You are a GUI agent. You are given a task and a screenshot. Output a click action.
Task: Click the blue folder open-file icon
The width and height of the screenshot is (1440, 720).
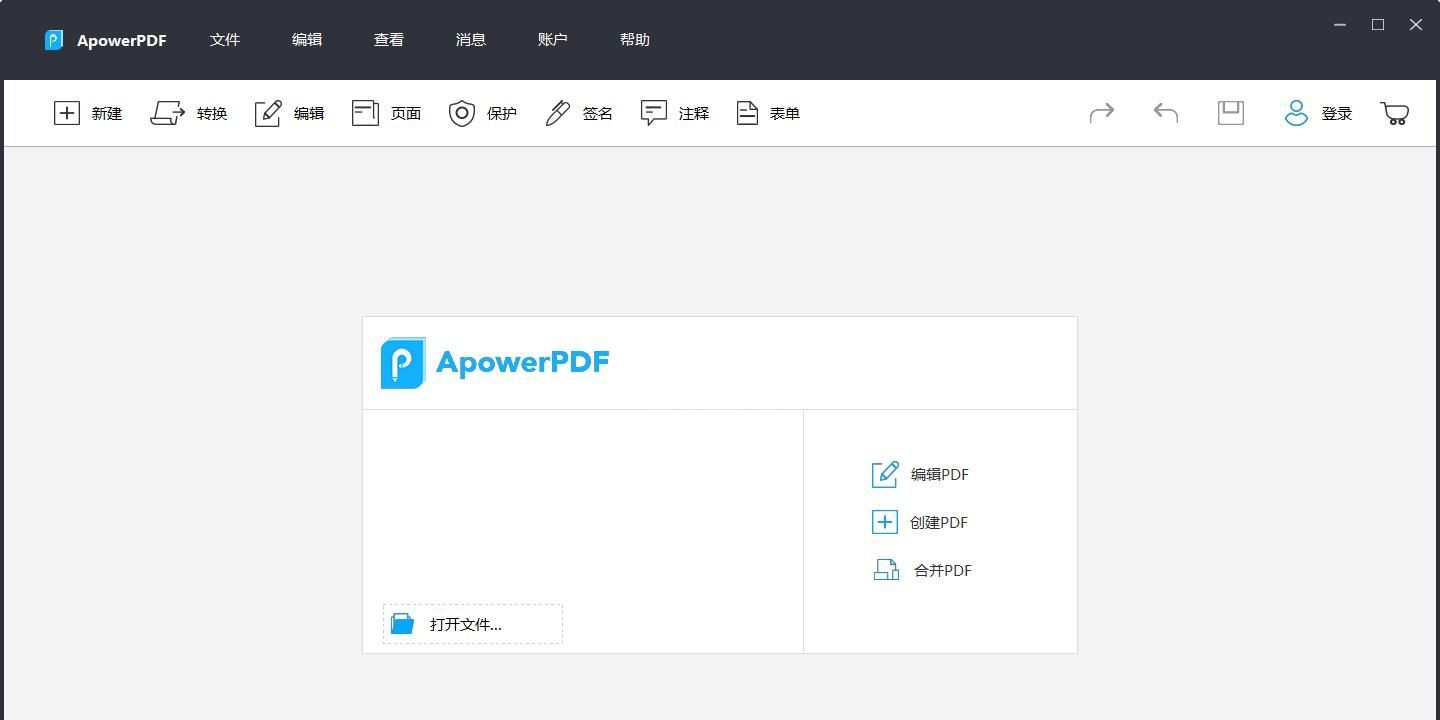(x=402, y=624)
